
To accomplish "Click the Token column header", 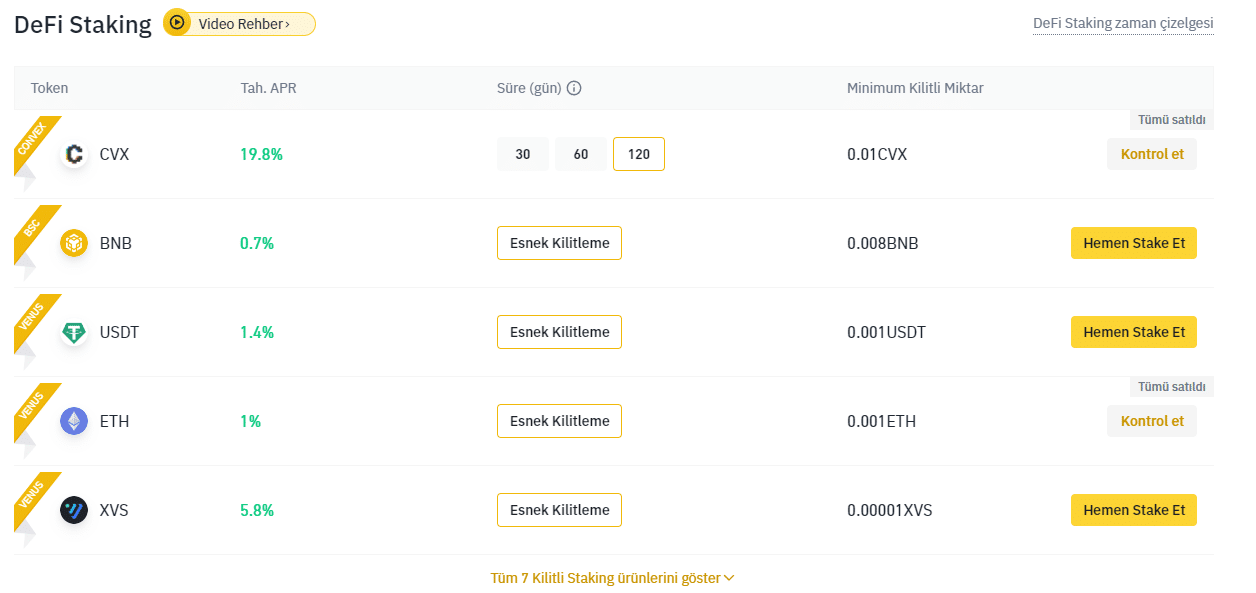I will pyautogui.click(x=50, y=88).
